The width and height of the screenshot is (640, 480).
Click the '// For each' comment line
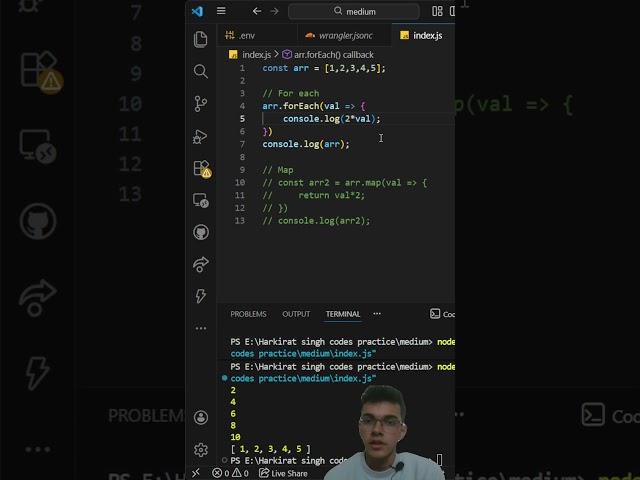point(291,93)
